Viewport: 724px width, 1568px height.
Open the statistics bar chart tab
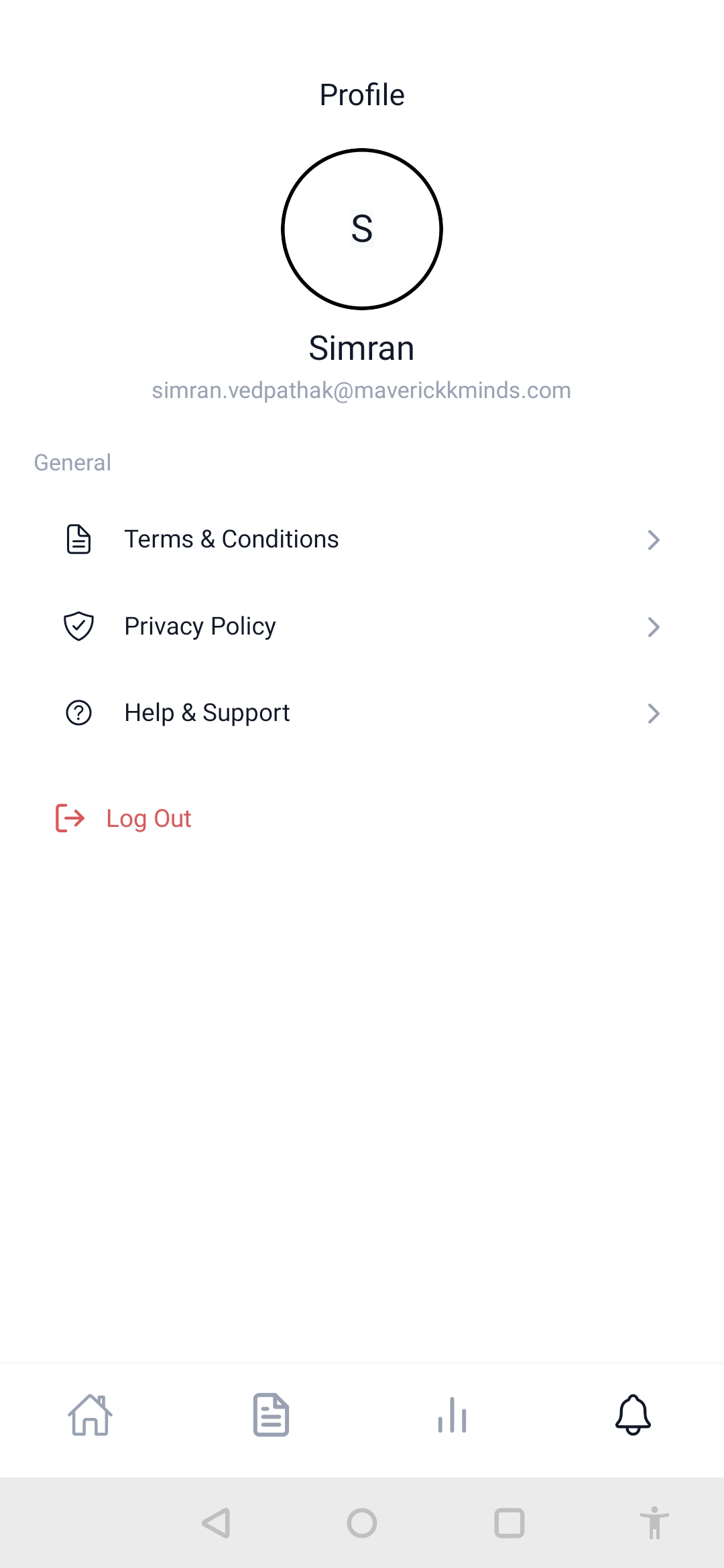(x=452, y=1415)
